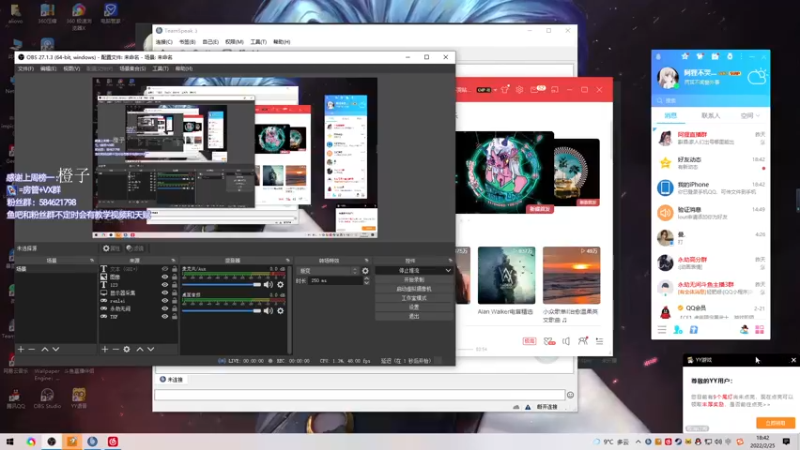Switch to QQ Contacts tab

(x=711, y=116)
